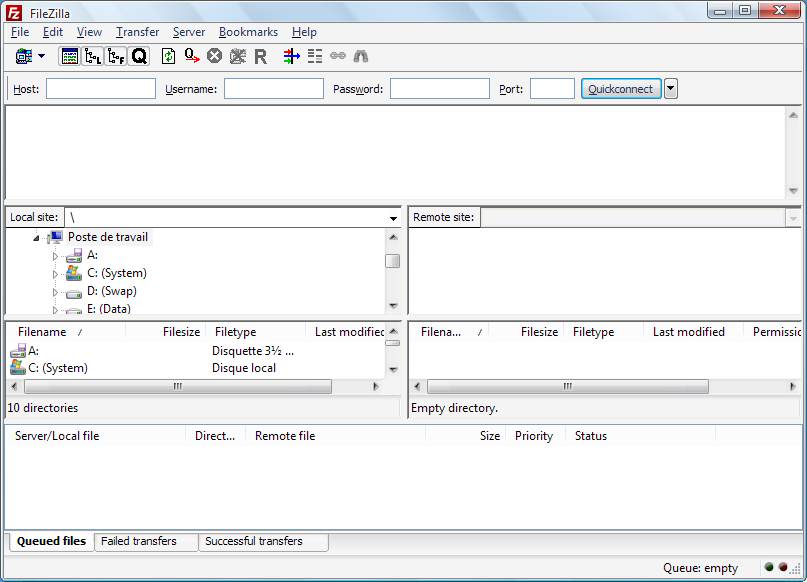The height and width of the screenshot is (582, 807).
Task: Select C: (System) row in file list
Action: (196, 368)
